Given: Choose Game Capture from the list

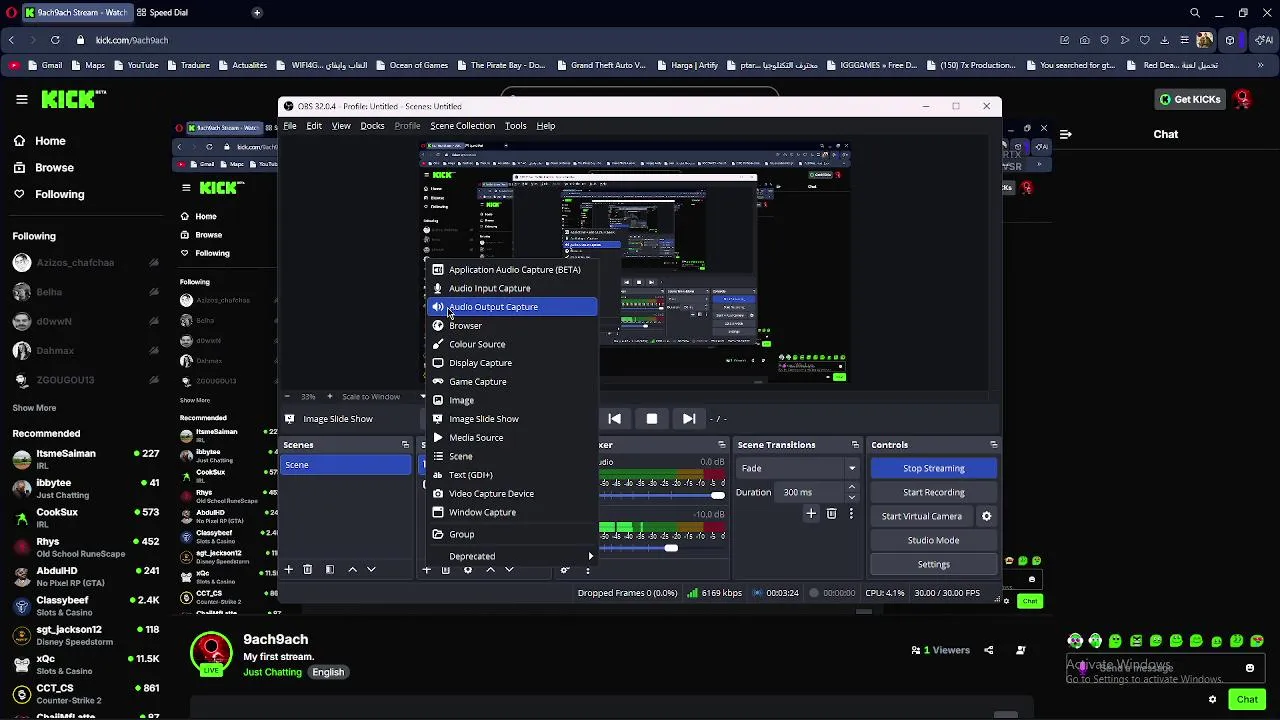Looking at the screenshot, I should click(x=512, y=382).
